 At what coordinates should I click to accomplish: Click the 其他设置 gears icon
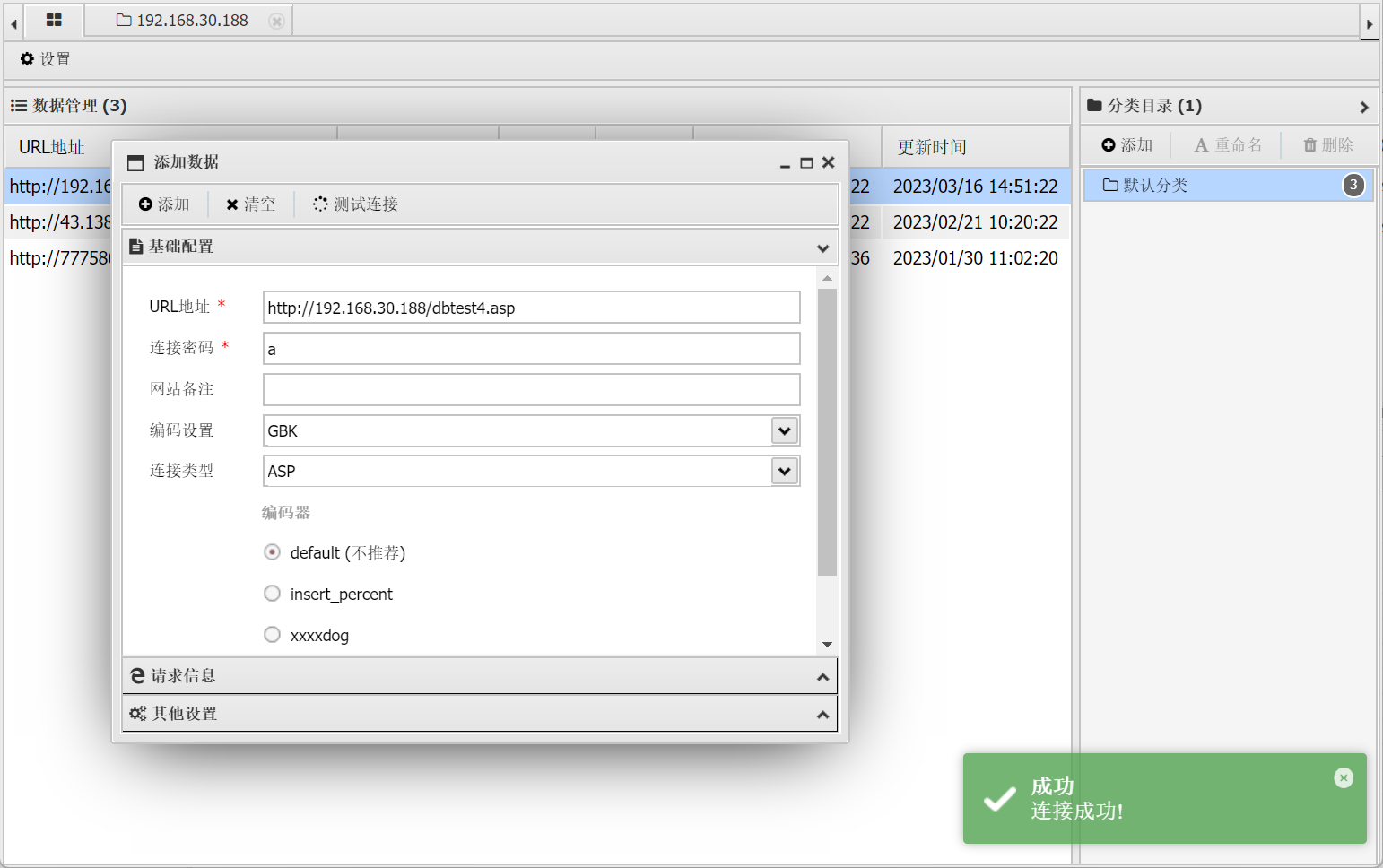pos(137,714)
